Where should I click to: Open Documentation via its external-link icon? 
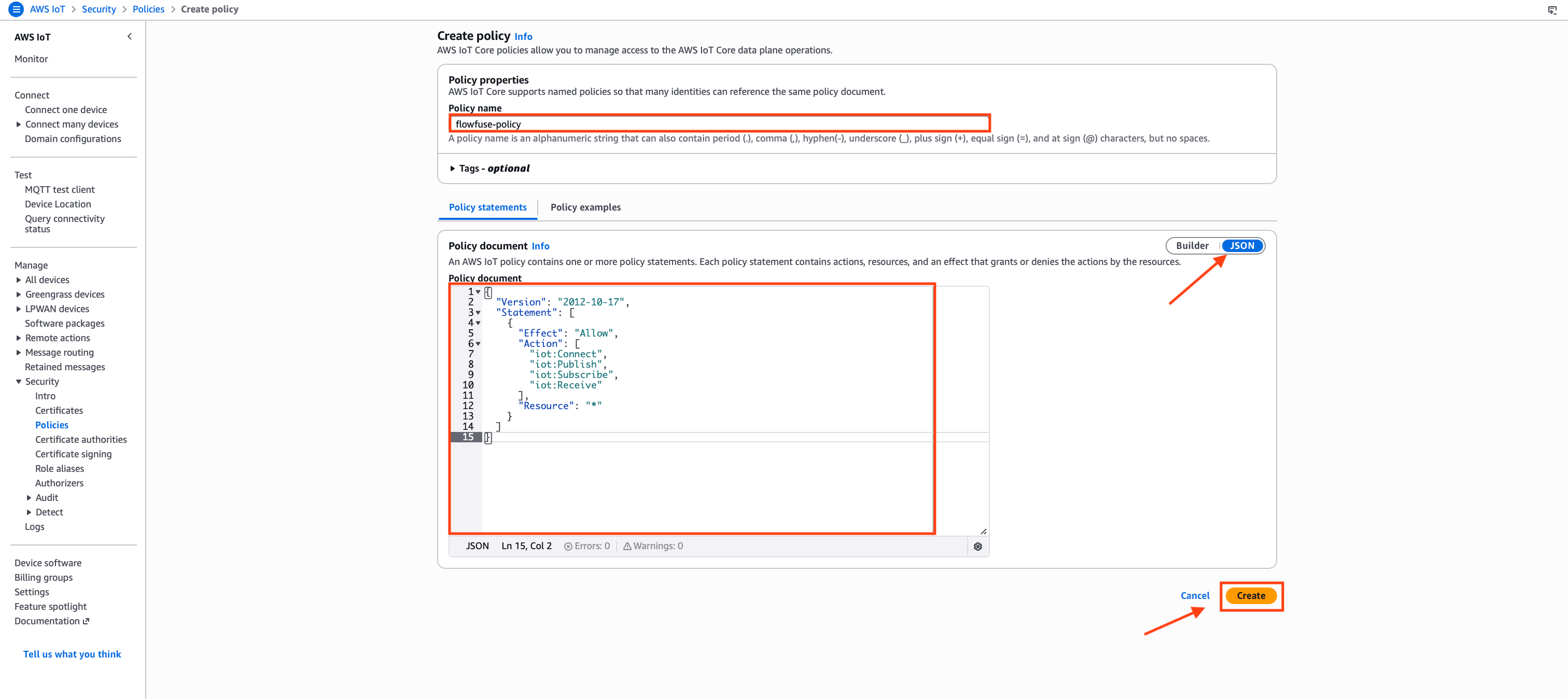(86, 621)
